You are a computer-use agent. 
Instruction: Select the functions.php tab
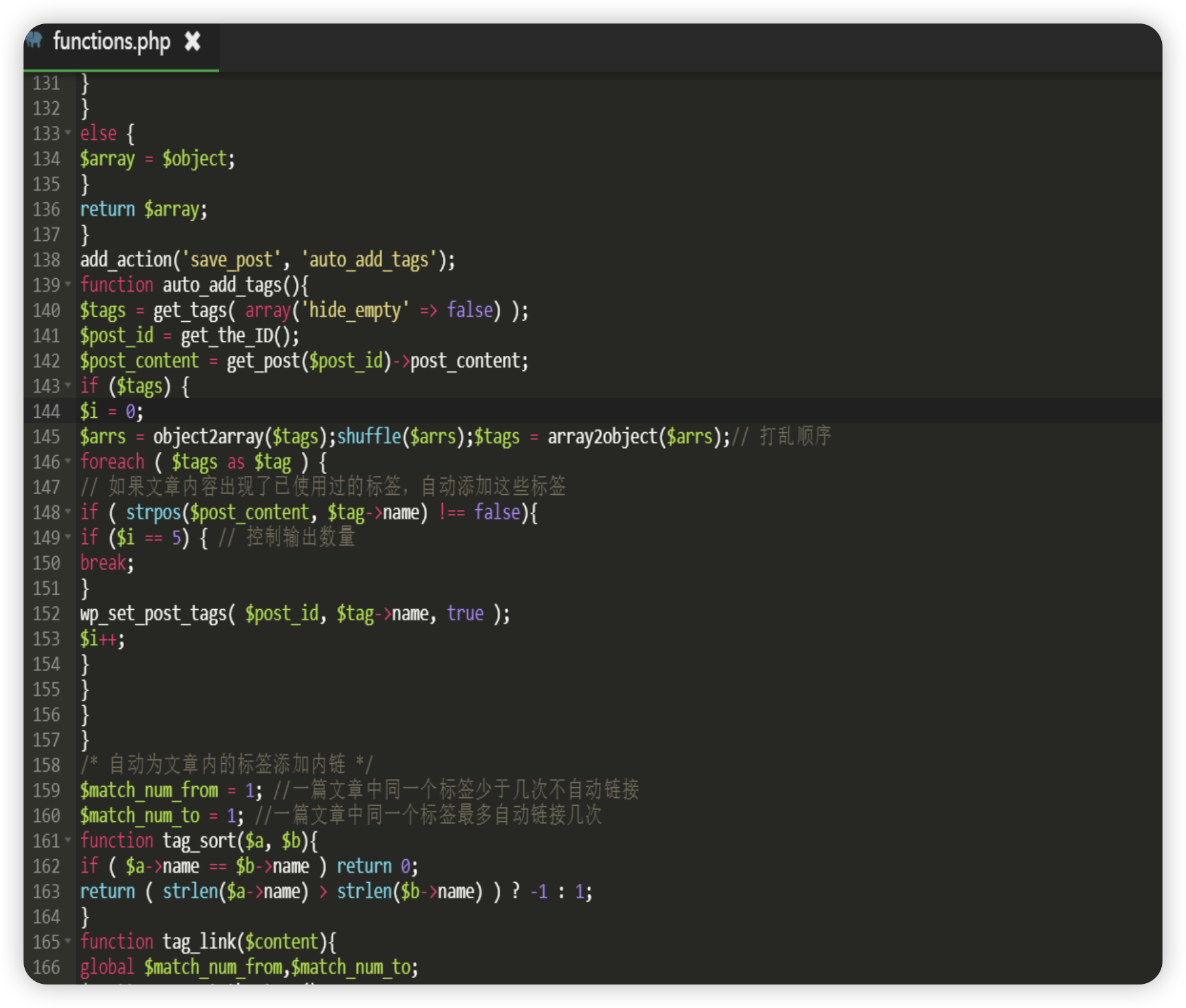(121, 47)
